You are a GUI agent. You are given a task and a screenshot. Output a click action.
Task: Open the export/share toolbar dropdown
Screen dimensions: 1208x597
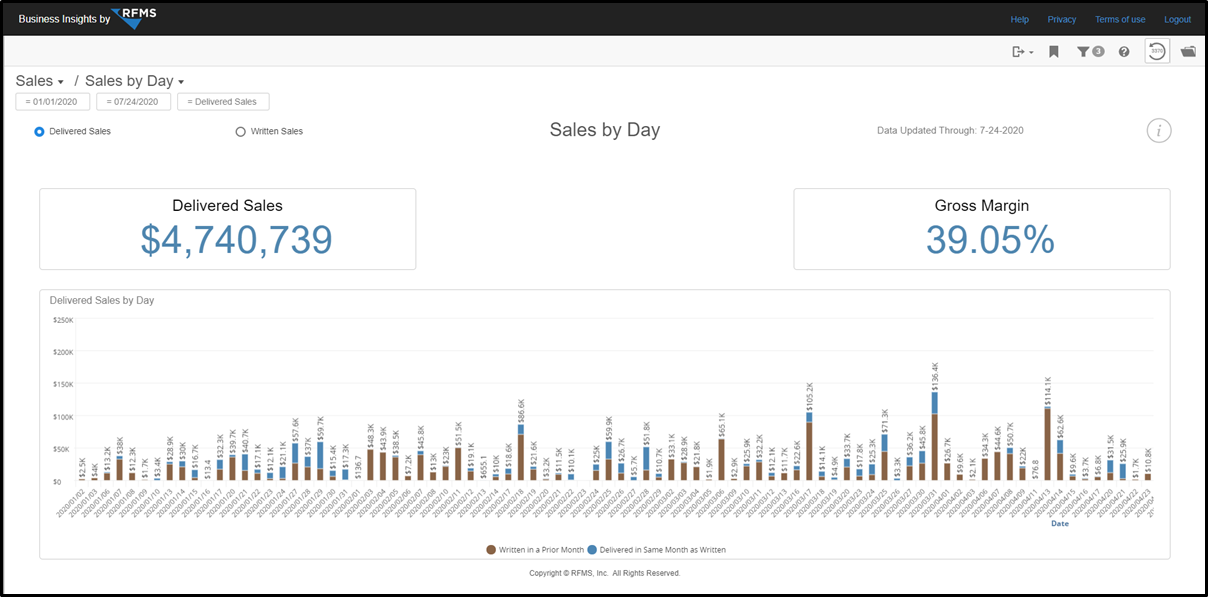coord(1022,51)
